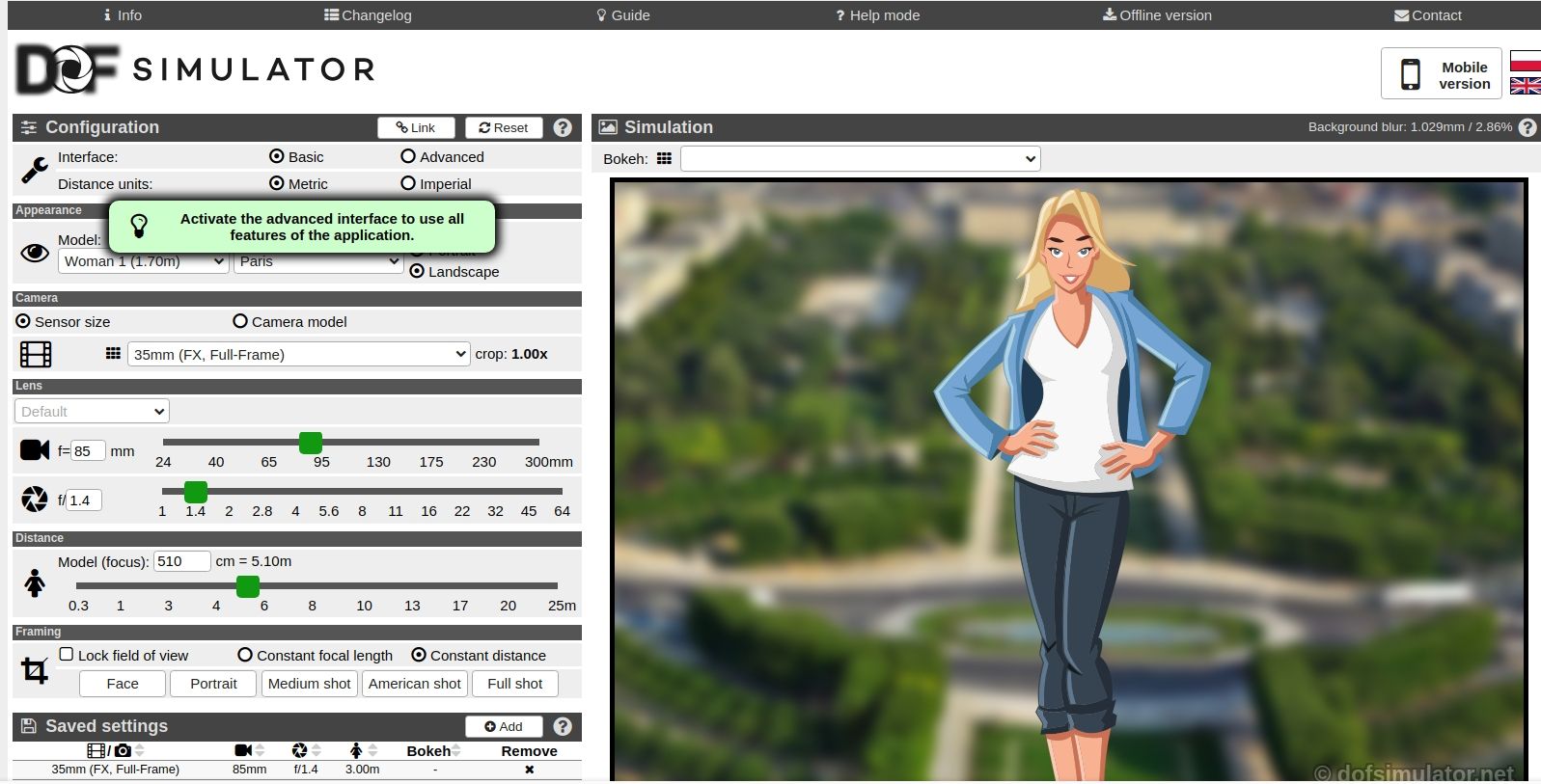This screenshot has width=1541, height=784.
Task: Click the Simulation help question mark icon
Action: [1527, 127]
